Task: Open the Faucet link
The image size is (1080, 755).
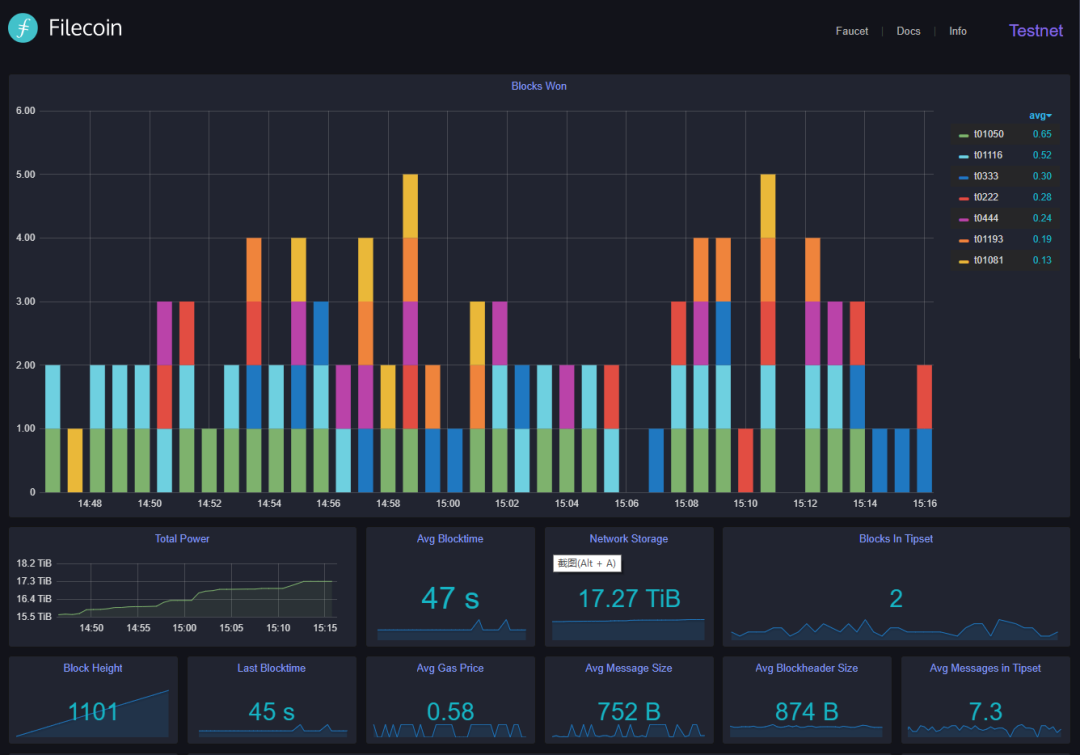Action: 851,31
